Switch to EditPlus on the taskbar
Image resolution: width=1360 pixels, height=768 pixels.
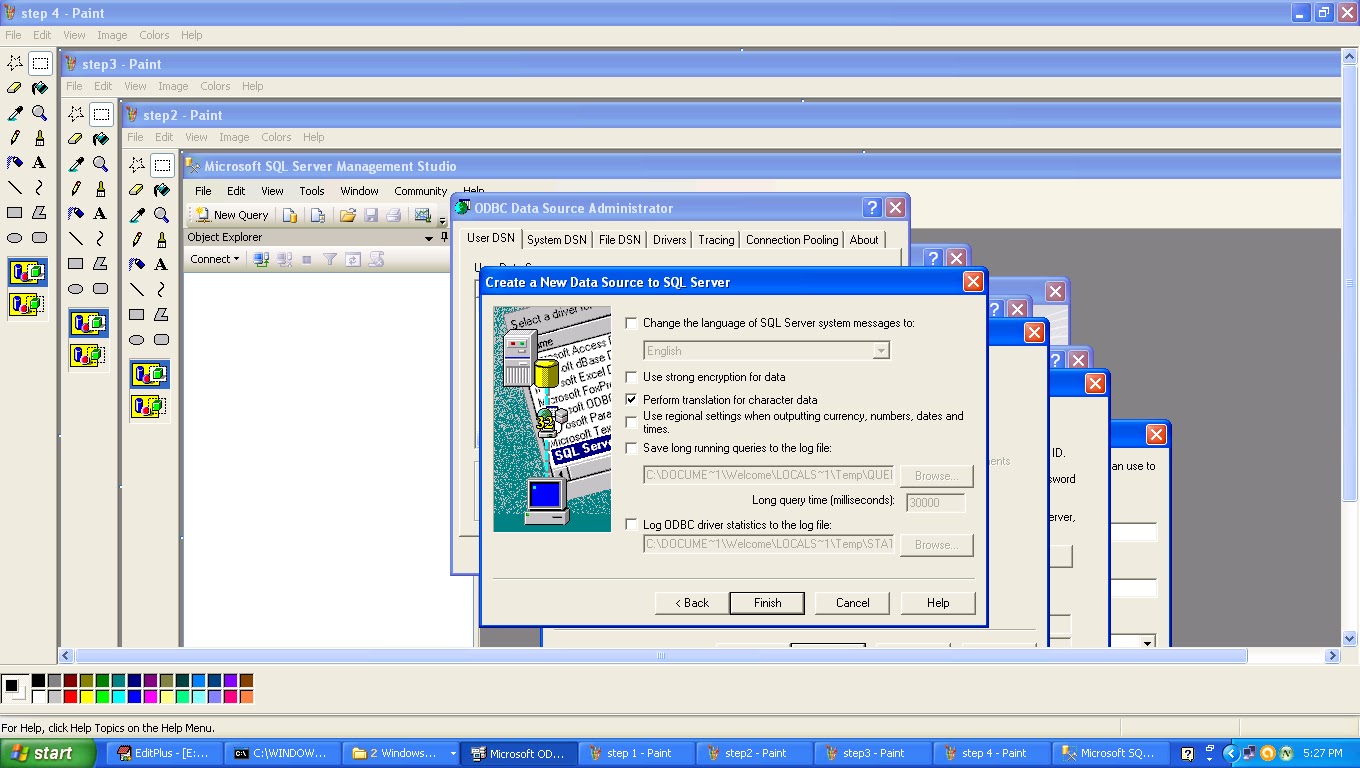pos(164,753)
